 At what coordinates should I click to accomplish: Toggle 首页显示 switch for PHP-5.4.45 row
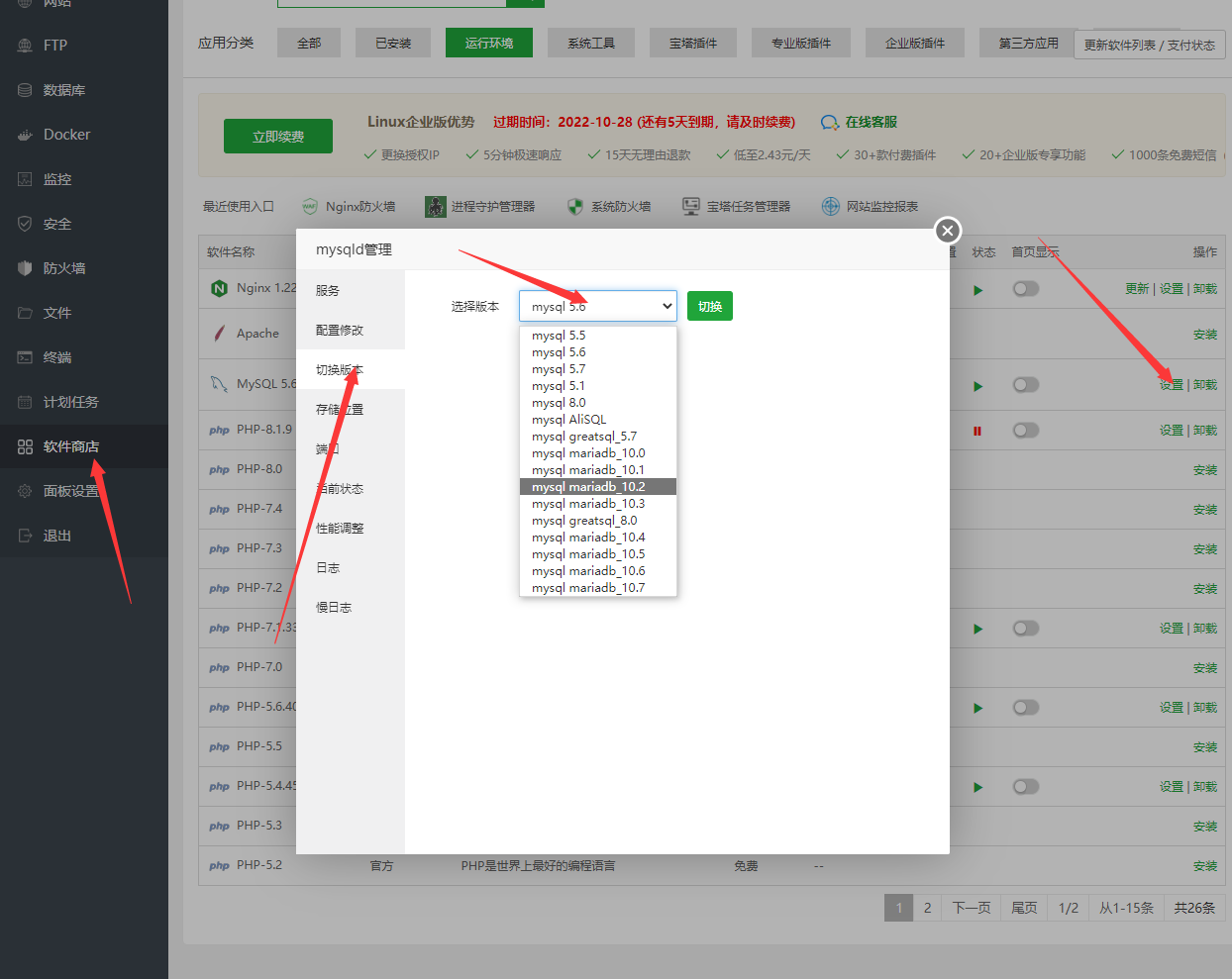(1026, 787)
